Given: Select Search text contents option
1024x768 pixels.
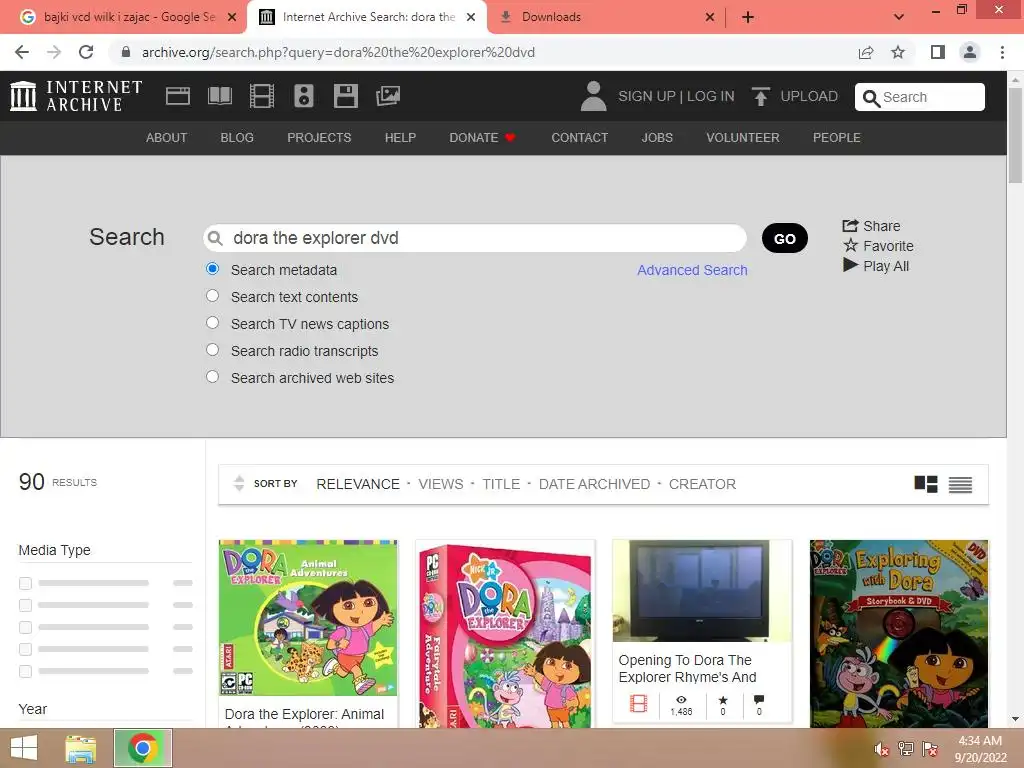Looking at the screenshot, I should pos(212,296).
